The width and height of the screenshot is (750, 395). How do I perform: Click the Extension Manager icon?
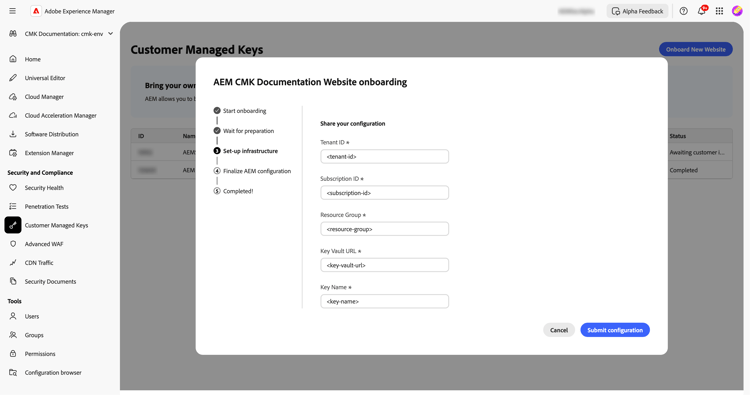point(13,153)
